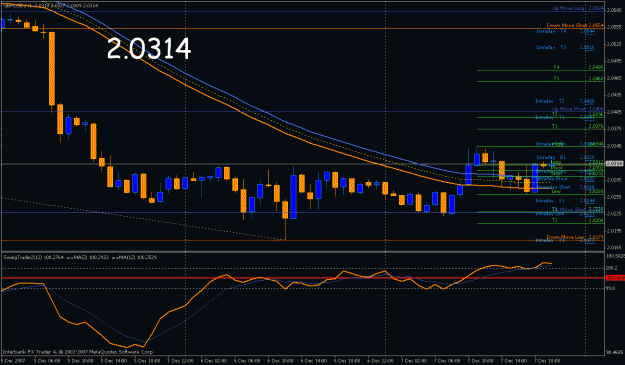Click the '7 Dec 18:00' time axis label
This screenshot has height=365, width=625.
click(547, 361)
